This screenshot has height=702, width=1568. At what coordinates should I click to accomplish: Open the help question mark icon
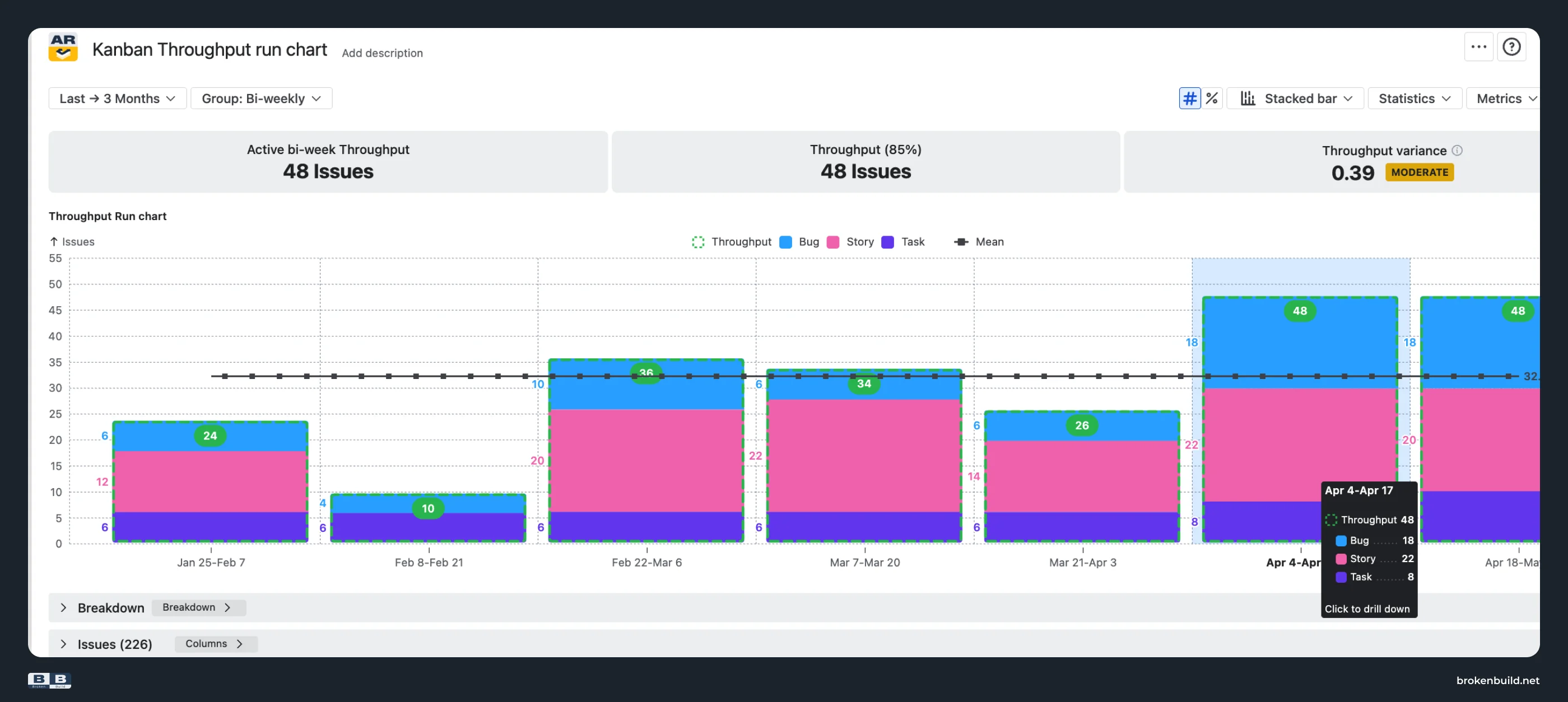tap(1511, 47)
